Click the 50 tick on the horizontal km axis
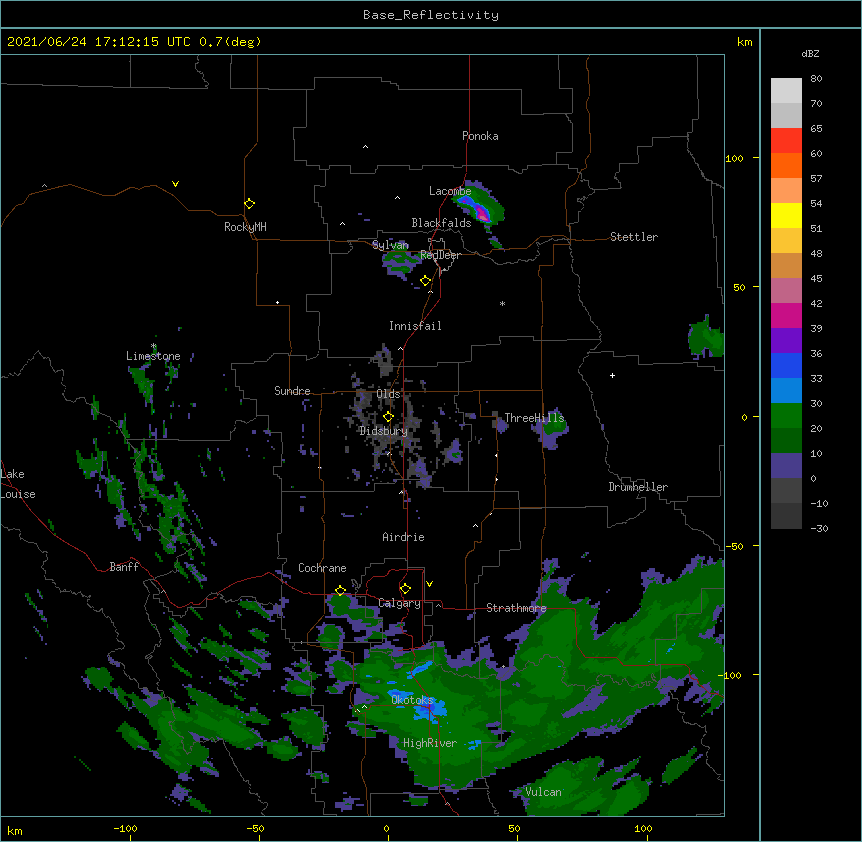 [514, 828]
